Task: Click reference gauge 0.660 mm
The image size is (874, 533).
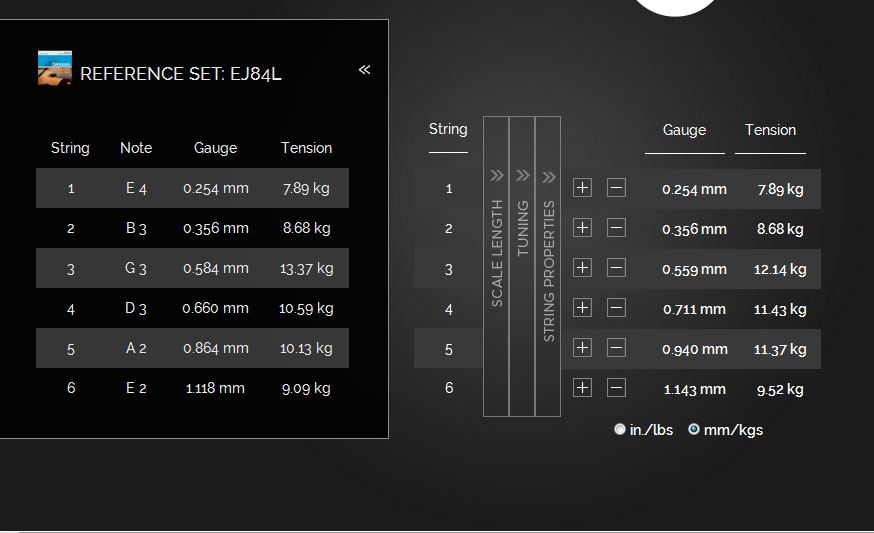Action: pyautogui.click(x=215, y=308)
